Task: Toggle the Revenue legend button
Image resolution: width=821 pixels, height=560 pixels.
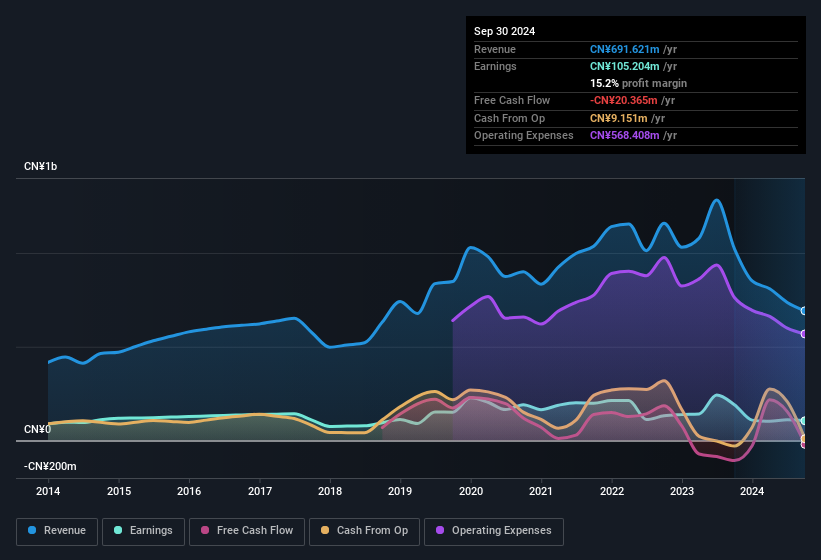Action: [x=57, y=531]
